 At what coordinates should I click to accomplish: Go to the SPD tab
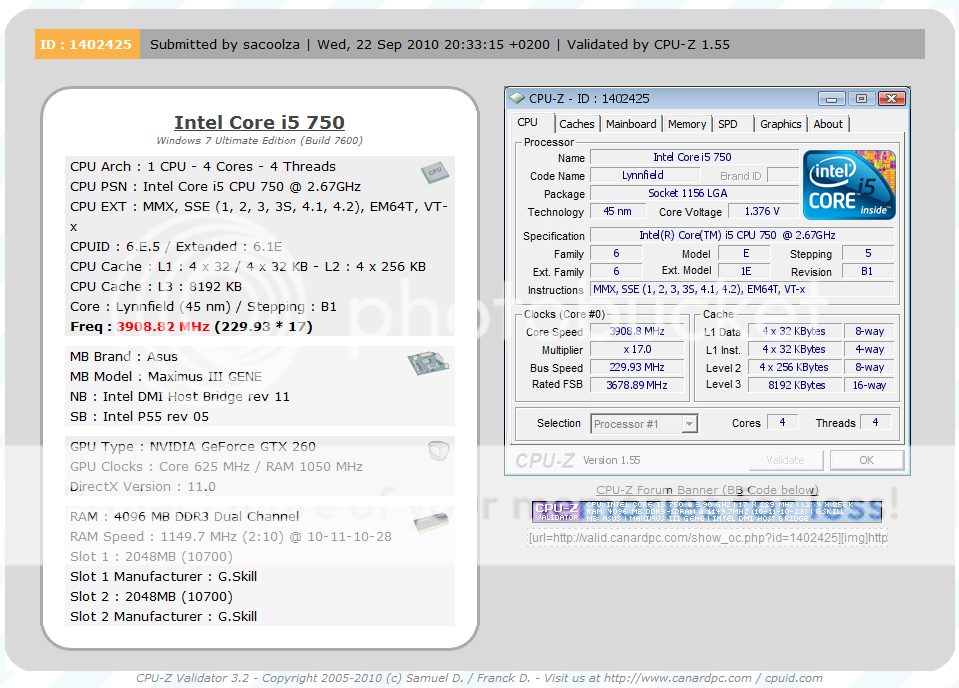(728, 124)
